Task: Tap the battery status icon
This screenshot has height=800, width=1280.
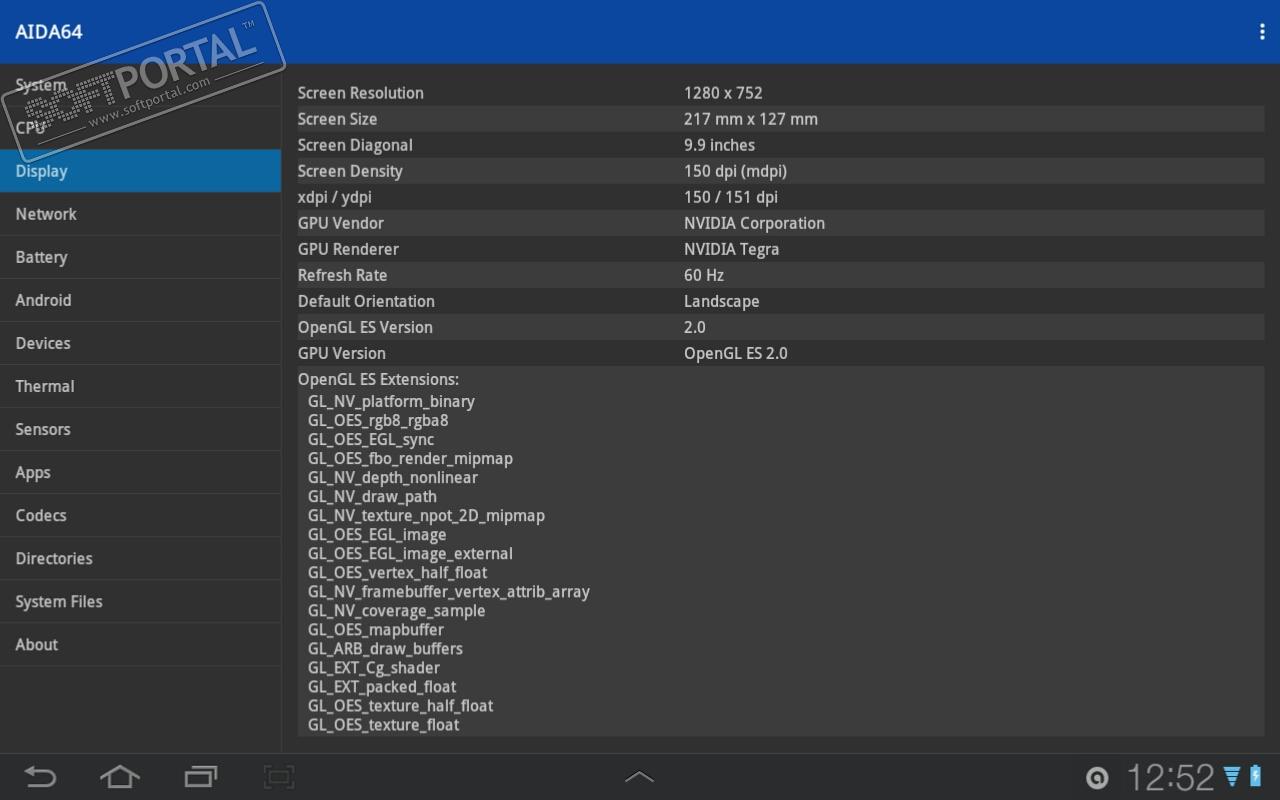Action: (1256, 777)
